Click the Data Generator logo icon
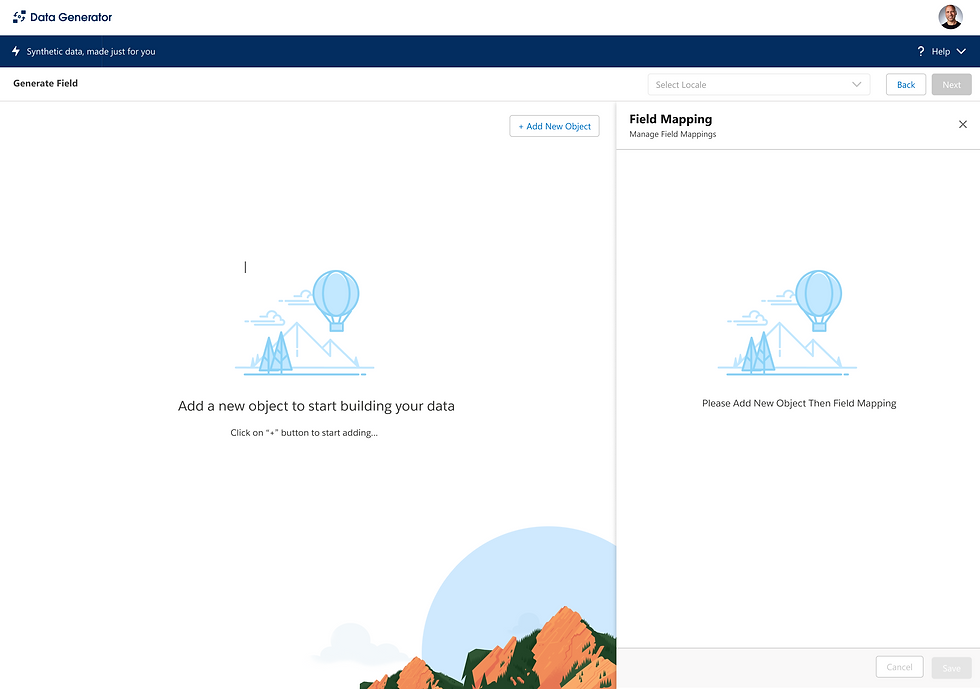Image resolution: width=980 pixels, height=689 pixels. coord(19,17)
